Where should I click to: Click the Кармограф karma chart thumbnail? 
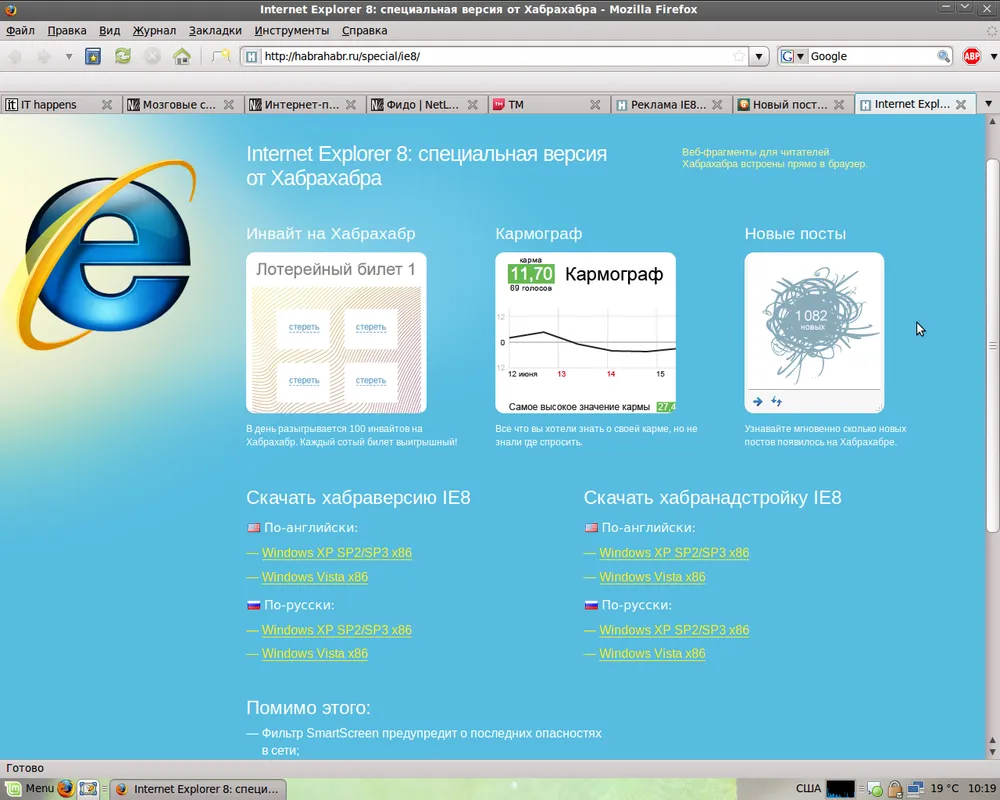tap(585, 332)
